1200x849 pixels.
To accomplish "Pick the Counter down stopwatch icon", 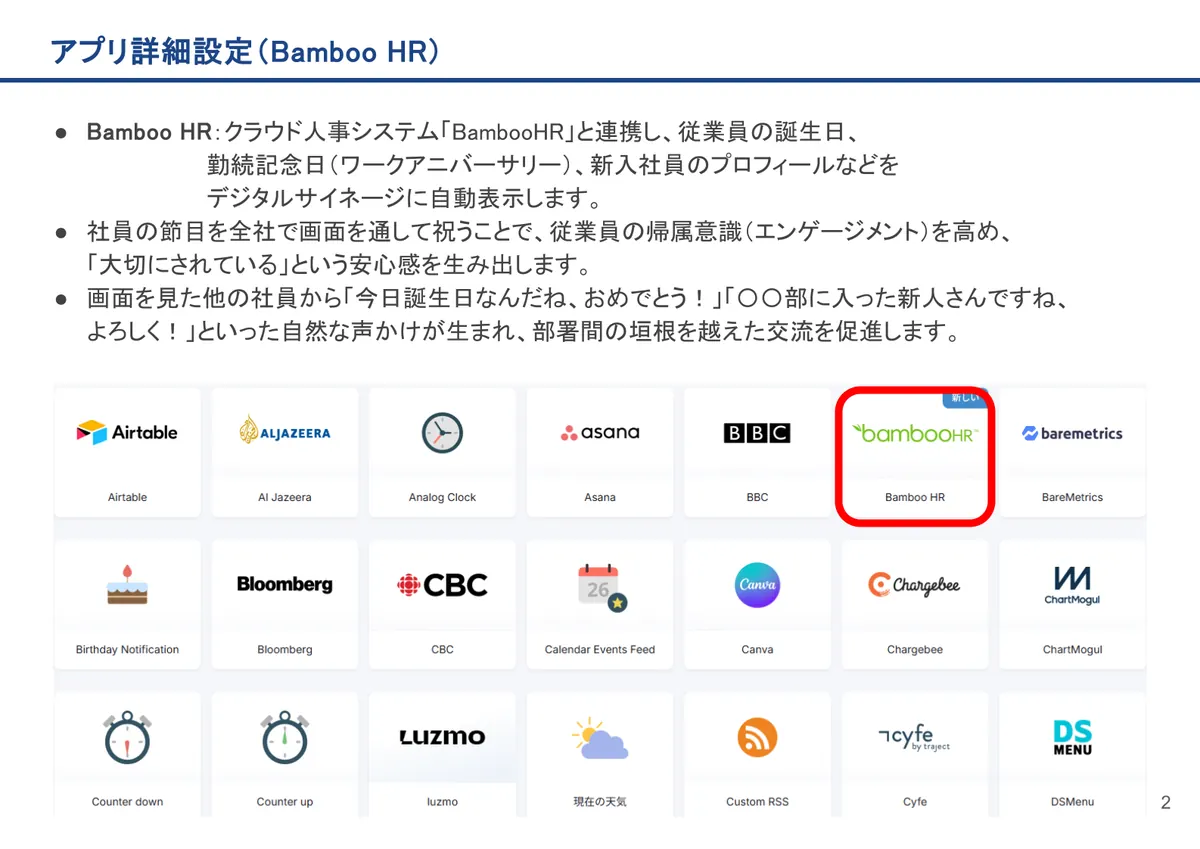I will pos(127,737).
